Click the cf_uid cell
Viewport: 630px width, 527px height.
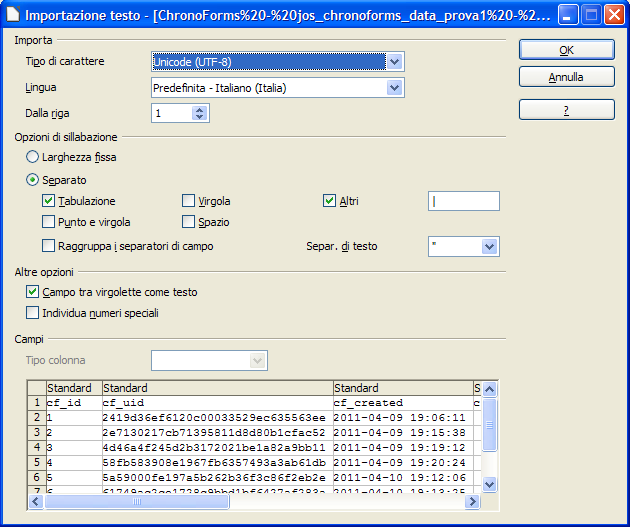(x=218, y=403)
